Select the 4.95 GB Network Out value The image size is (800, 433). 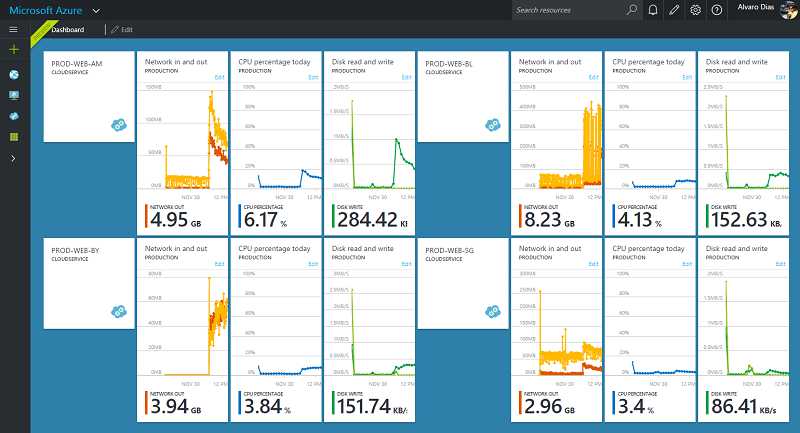(176, 220)
